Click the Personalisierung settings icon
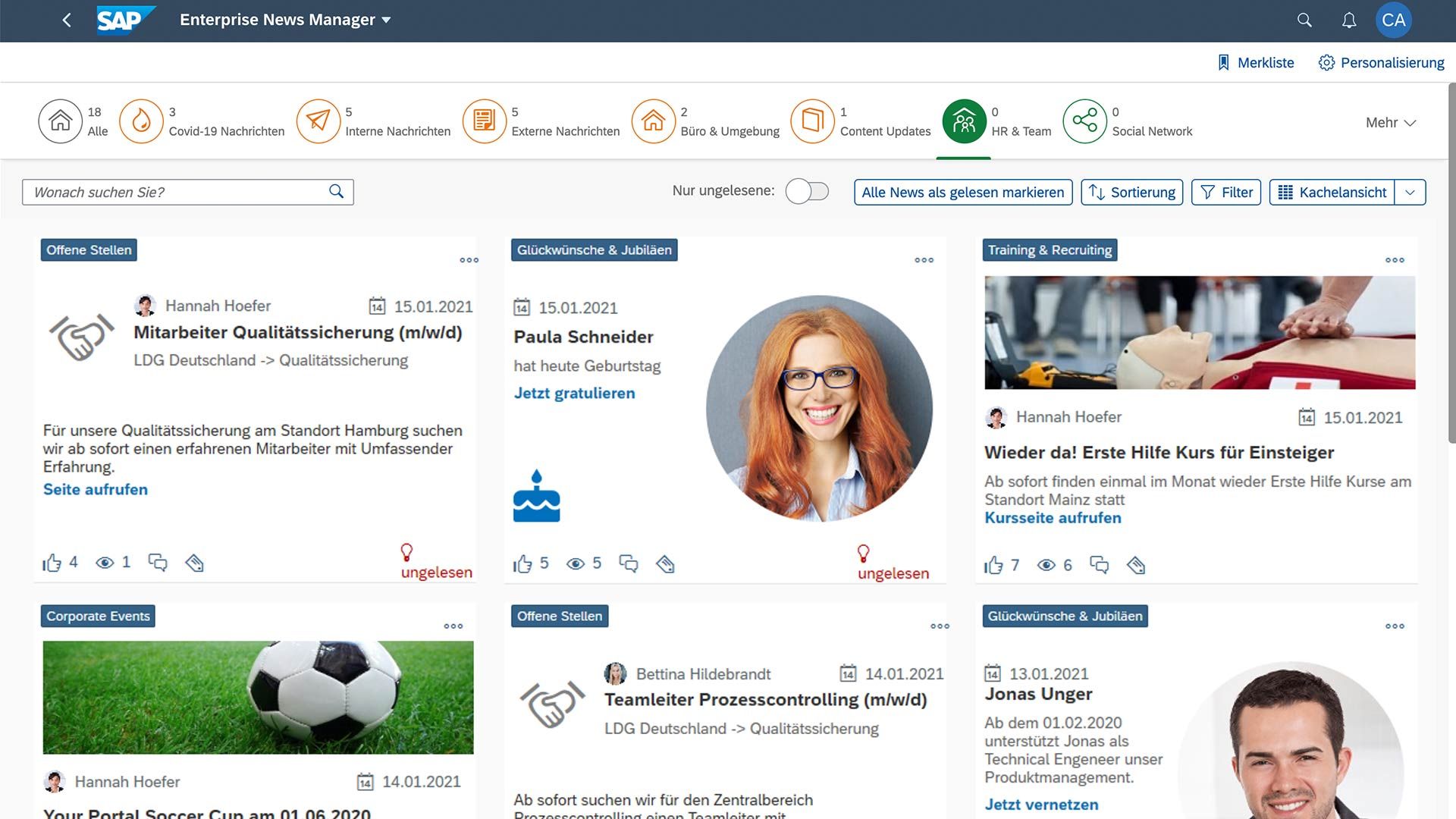Viewport: 1456px width, 819px height. (1325, 62)
